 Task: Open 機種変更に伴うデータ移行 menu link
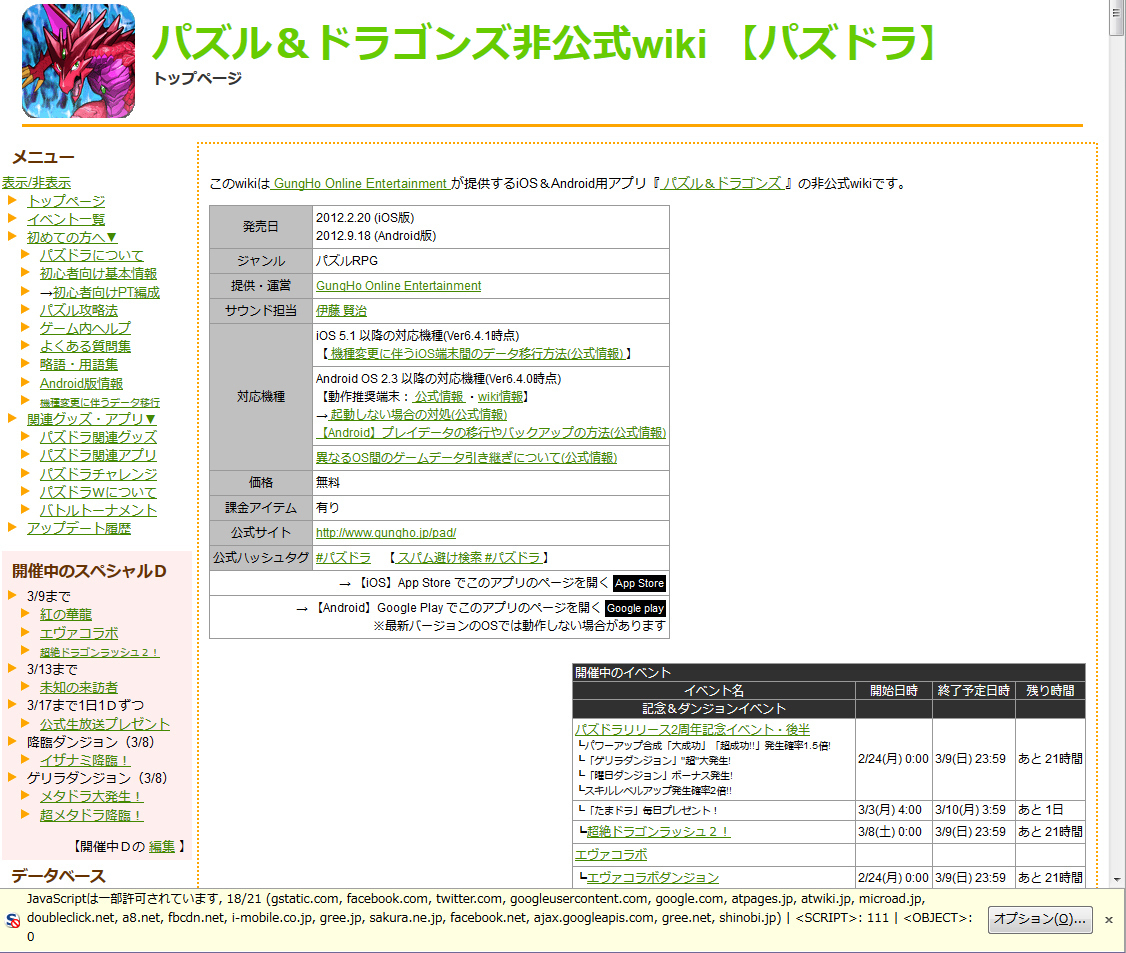[100, 402]
